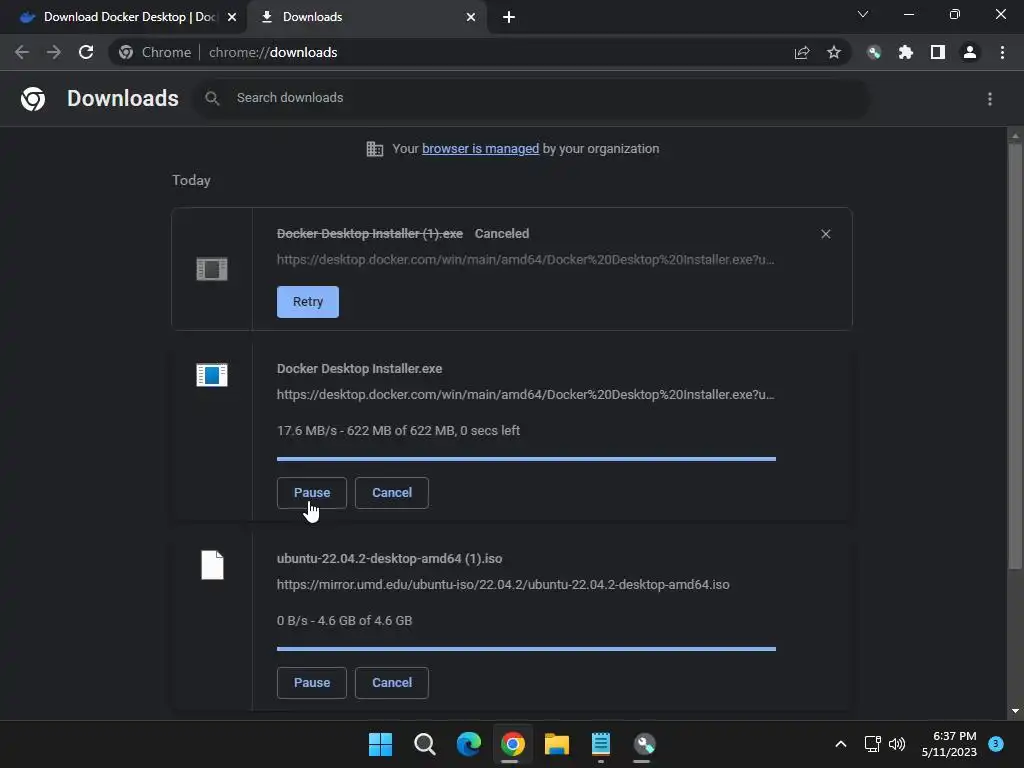
Task: Open the wrench app in the taskbar
Action: click(x=645, y=744)
